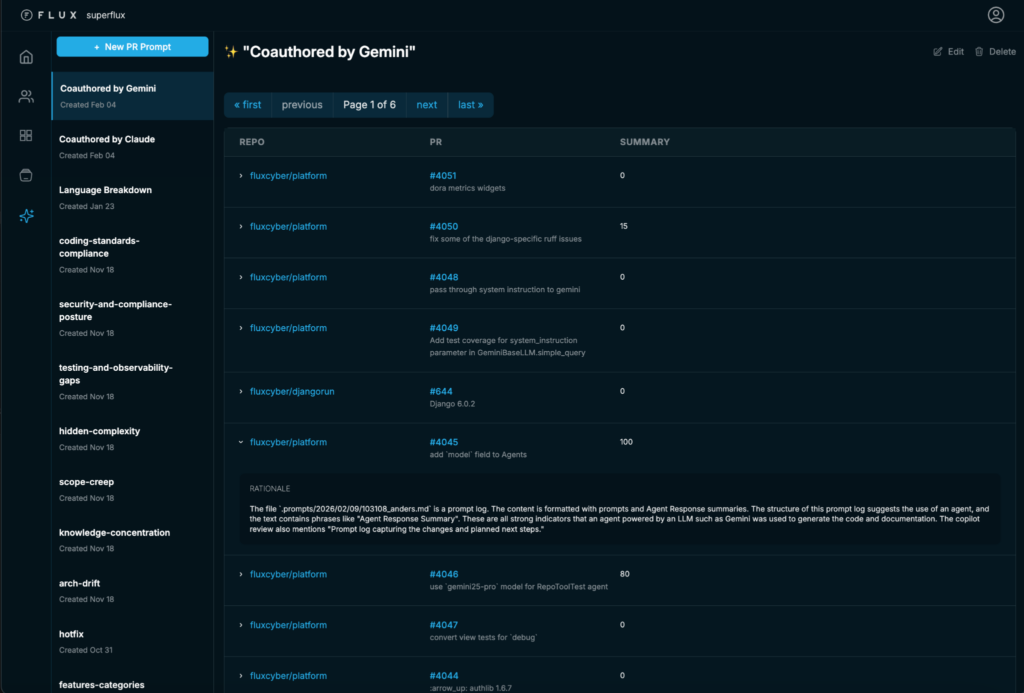Click the superflux workspace name
The image size is (1024, 693).
(x=106, y=15)
